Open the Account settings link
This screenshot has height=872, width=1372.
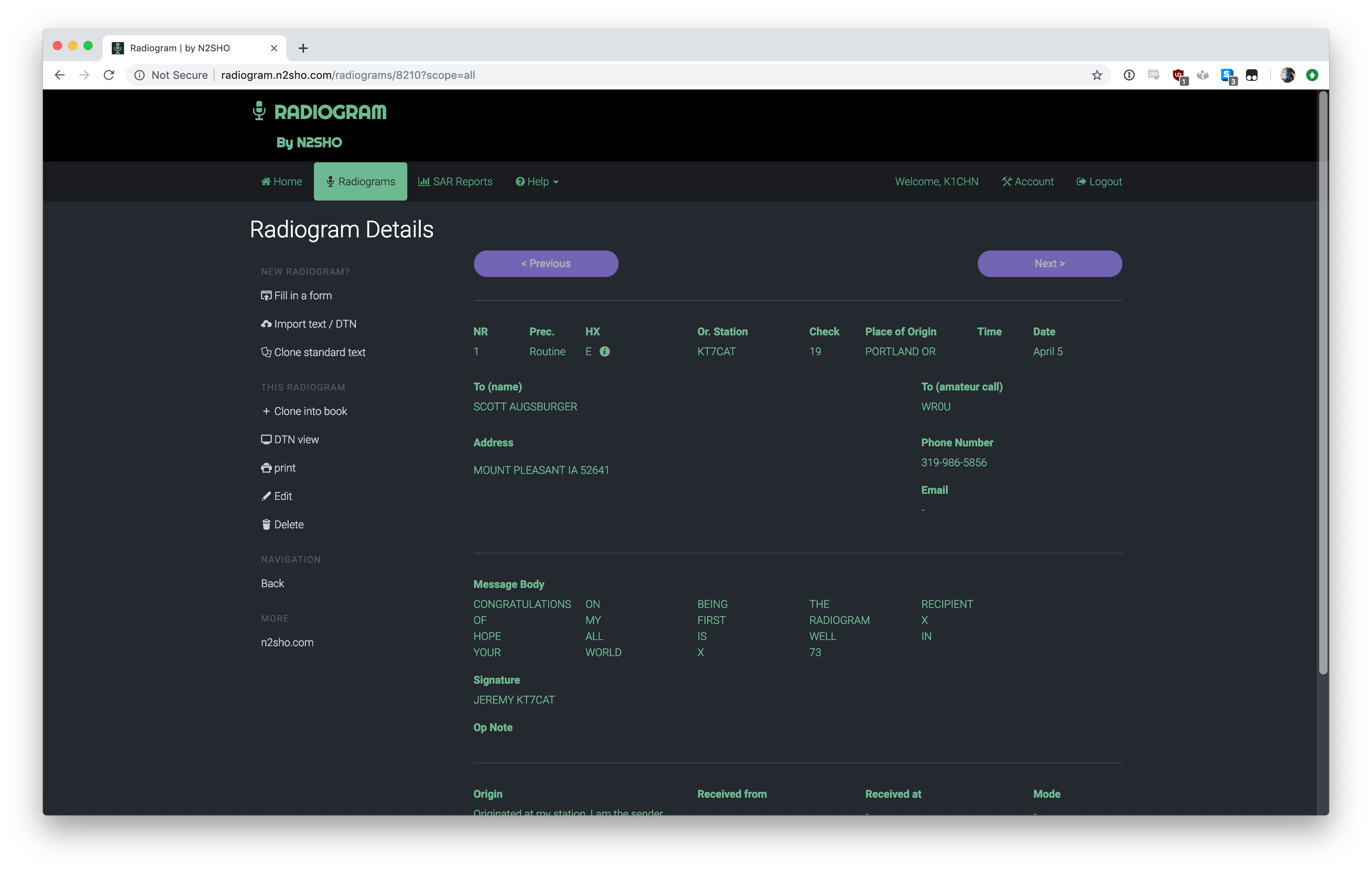1028,181
